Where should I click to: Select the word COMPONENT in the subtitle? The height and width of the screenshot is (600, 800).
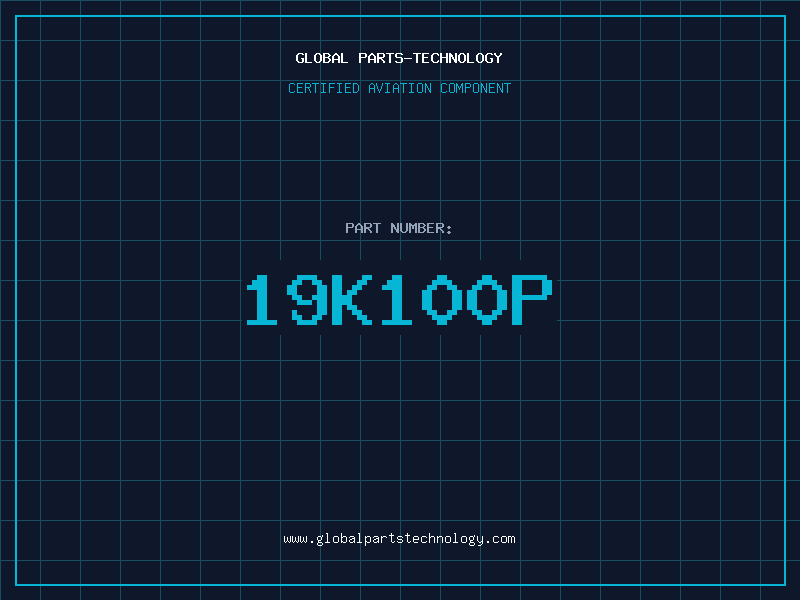tap(475, 88)
